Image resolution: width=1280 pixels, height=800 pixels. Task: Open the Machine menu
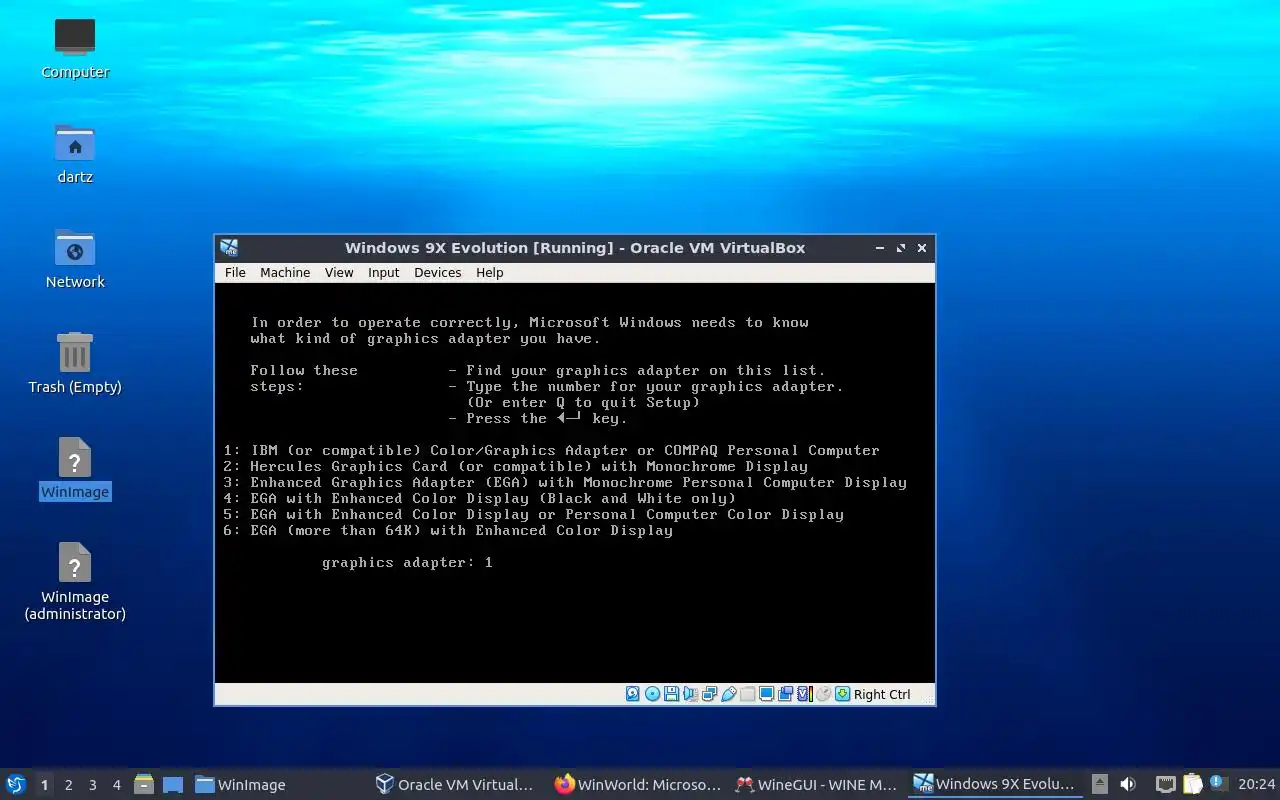(285, 272)
